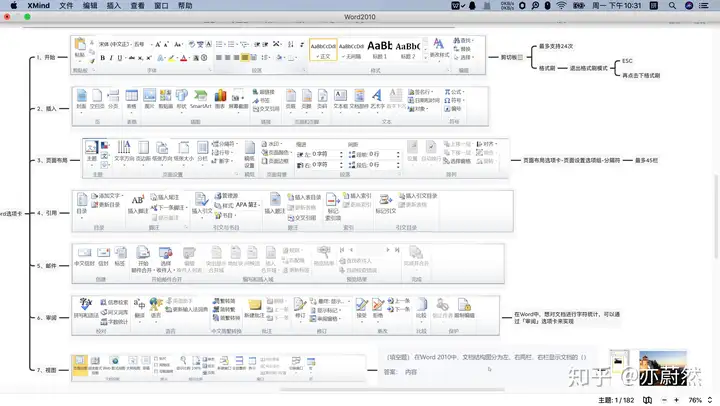Open the 帮助 menu
Image resolution: width=720 pixels, height=406 pixels.
(185, 6)
